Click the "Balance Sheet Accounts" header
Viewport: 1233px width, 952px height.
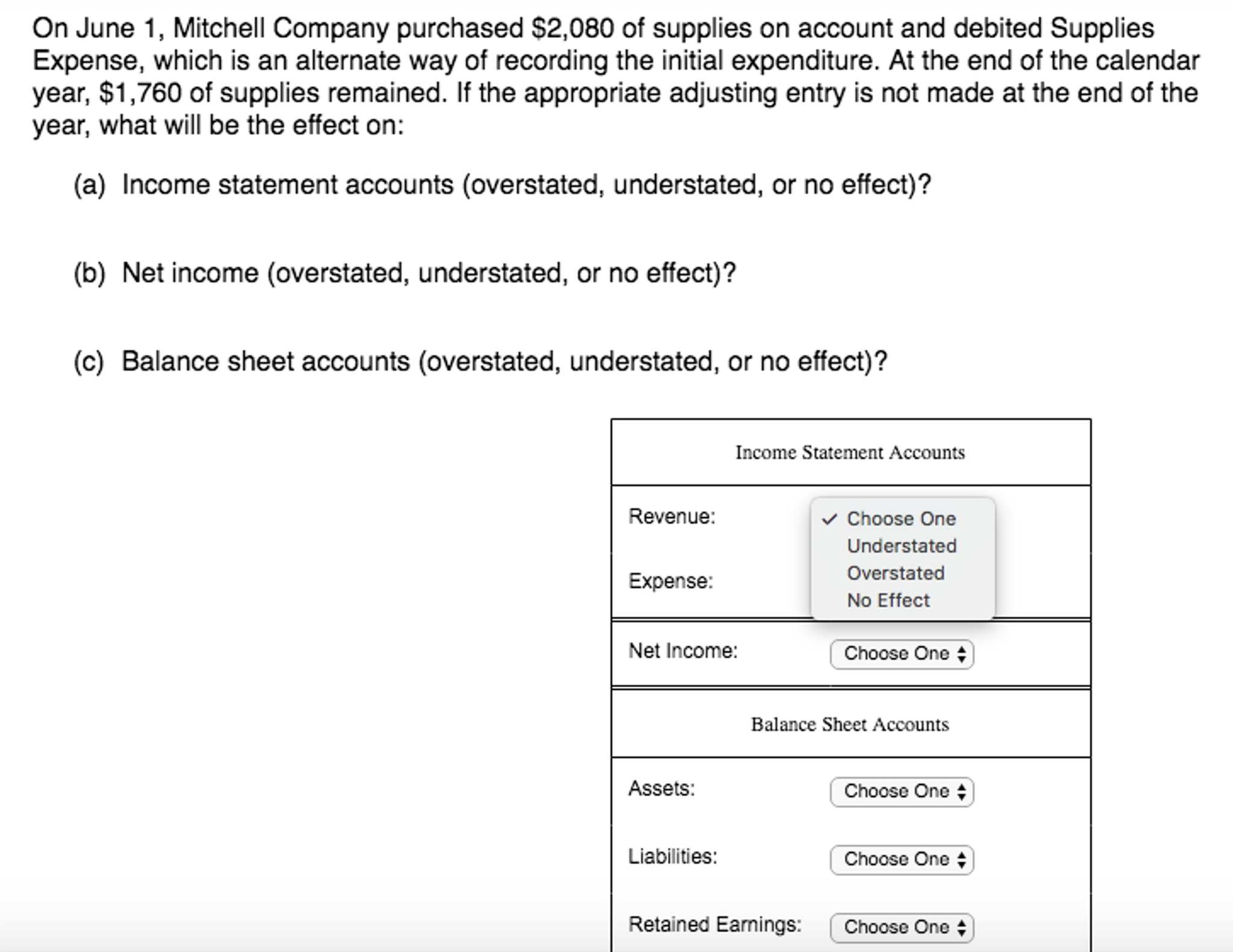(850, 724)
